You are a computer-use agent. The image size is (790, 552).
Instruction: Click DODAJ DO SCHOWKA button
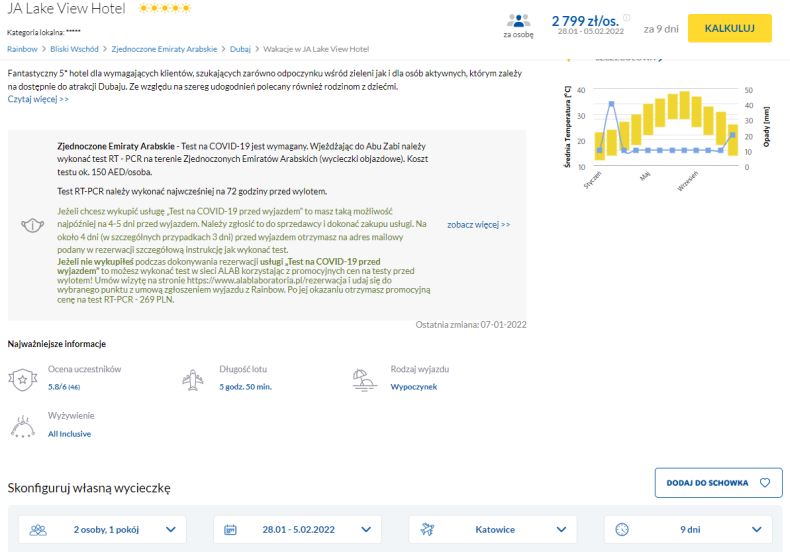pyautogui.click(x=718, y=482)
